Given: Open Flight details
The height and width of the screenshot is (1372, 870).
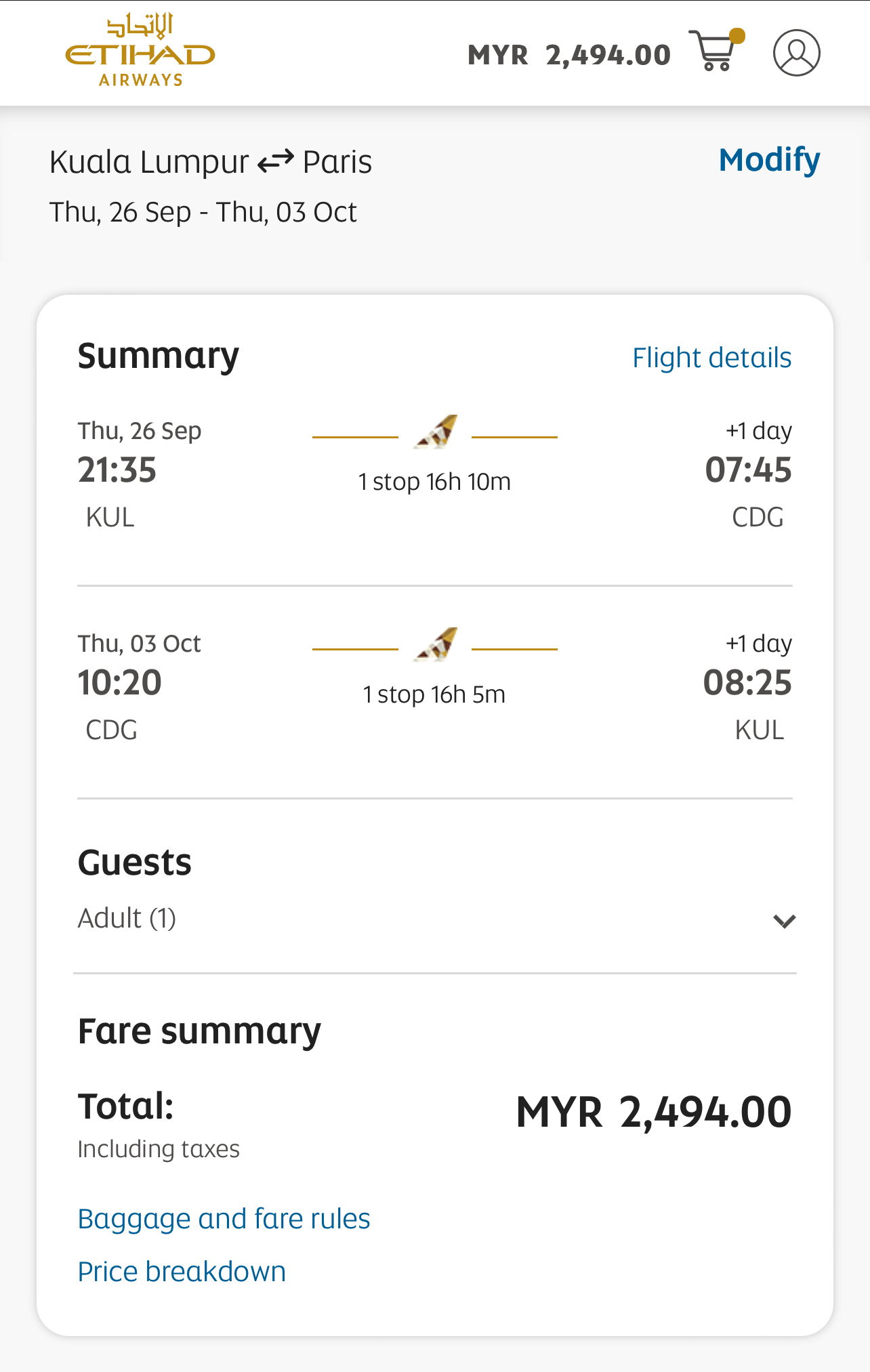Looking at the screenshot, I should click(711, 358).
